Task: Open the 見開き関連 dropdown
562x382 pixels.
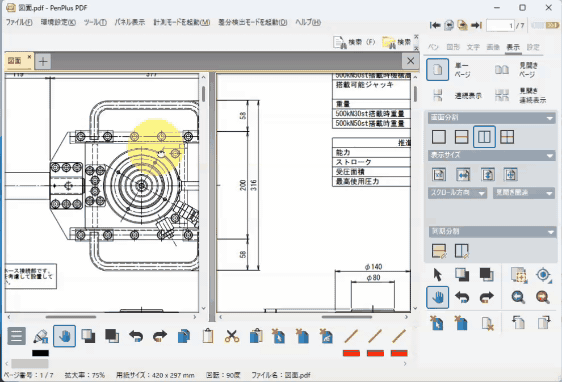Action: coord(524,193)
